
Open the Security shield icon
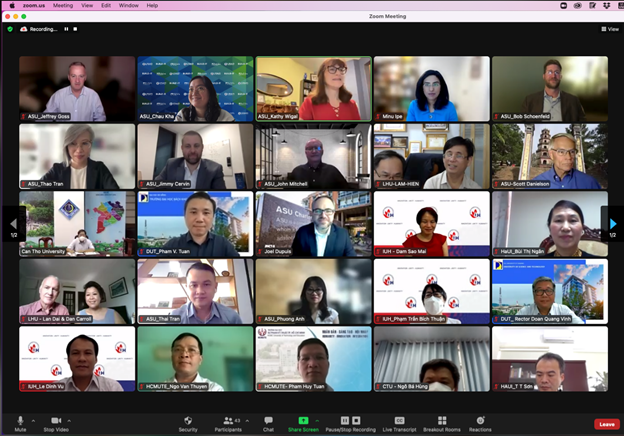click(x=188, y=420)
